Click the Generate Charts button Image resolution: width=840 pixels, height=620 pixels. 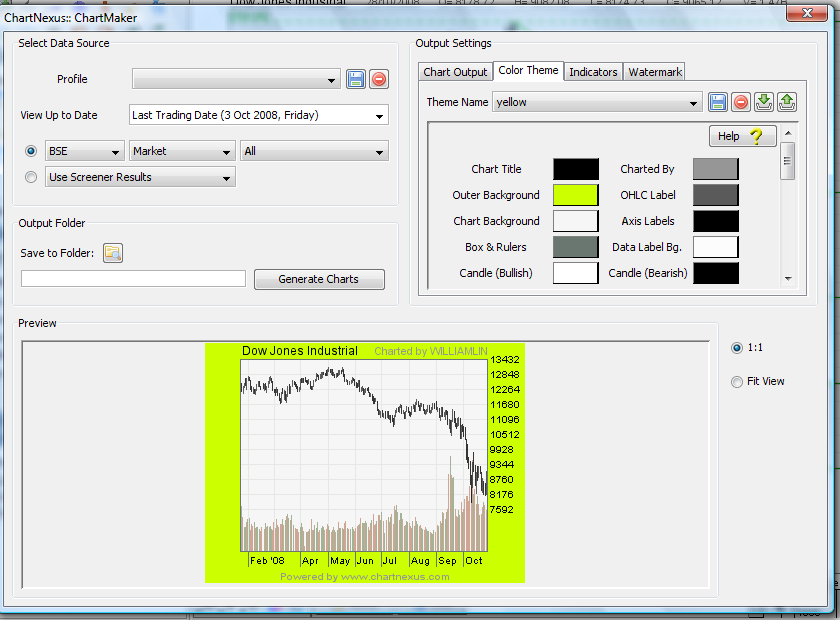pos(319,279)
